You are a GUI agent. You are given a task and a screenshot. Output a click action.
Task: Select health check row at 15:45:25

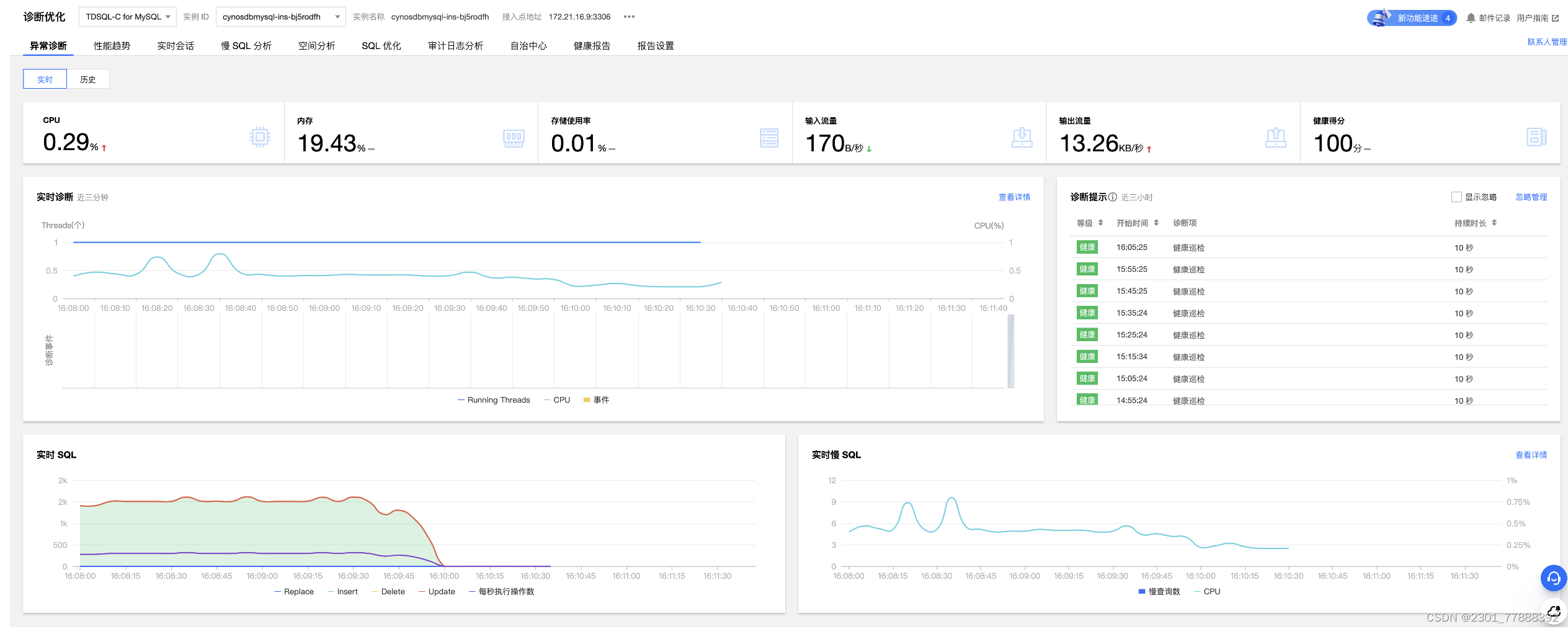(1309, 291)
